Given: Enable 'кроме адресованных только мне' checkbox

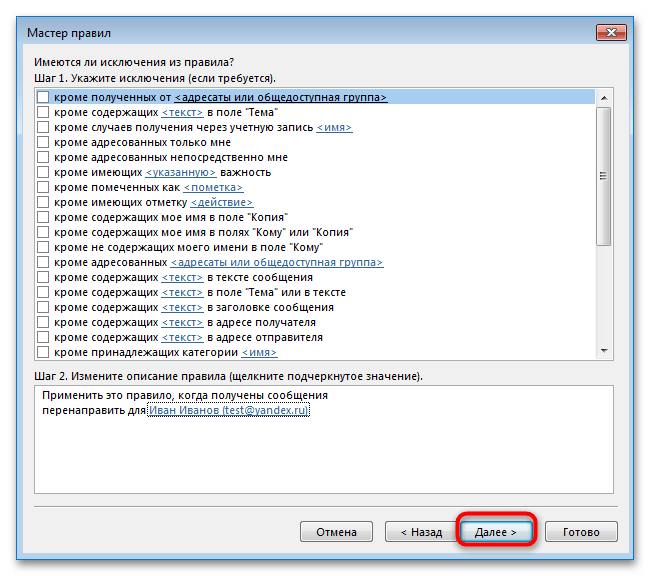Looking at the screenshot, I should pos(43,142).
